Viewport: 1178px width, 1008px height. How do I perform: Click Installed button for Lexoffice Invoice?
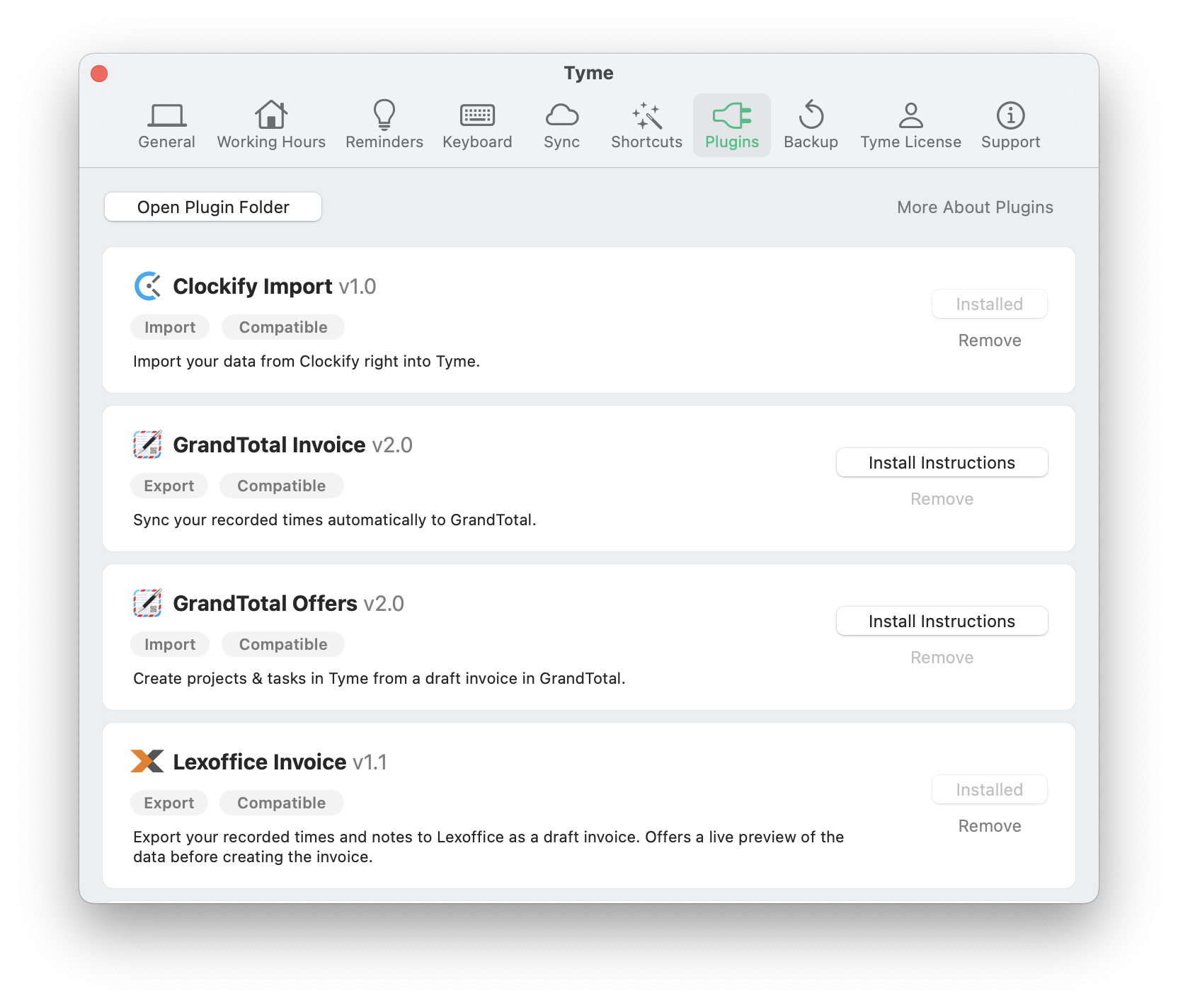coord(990,789)
